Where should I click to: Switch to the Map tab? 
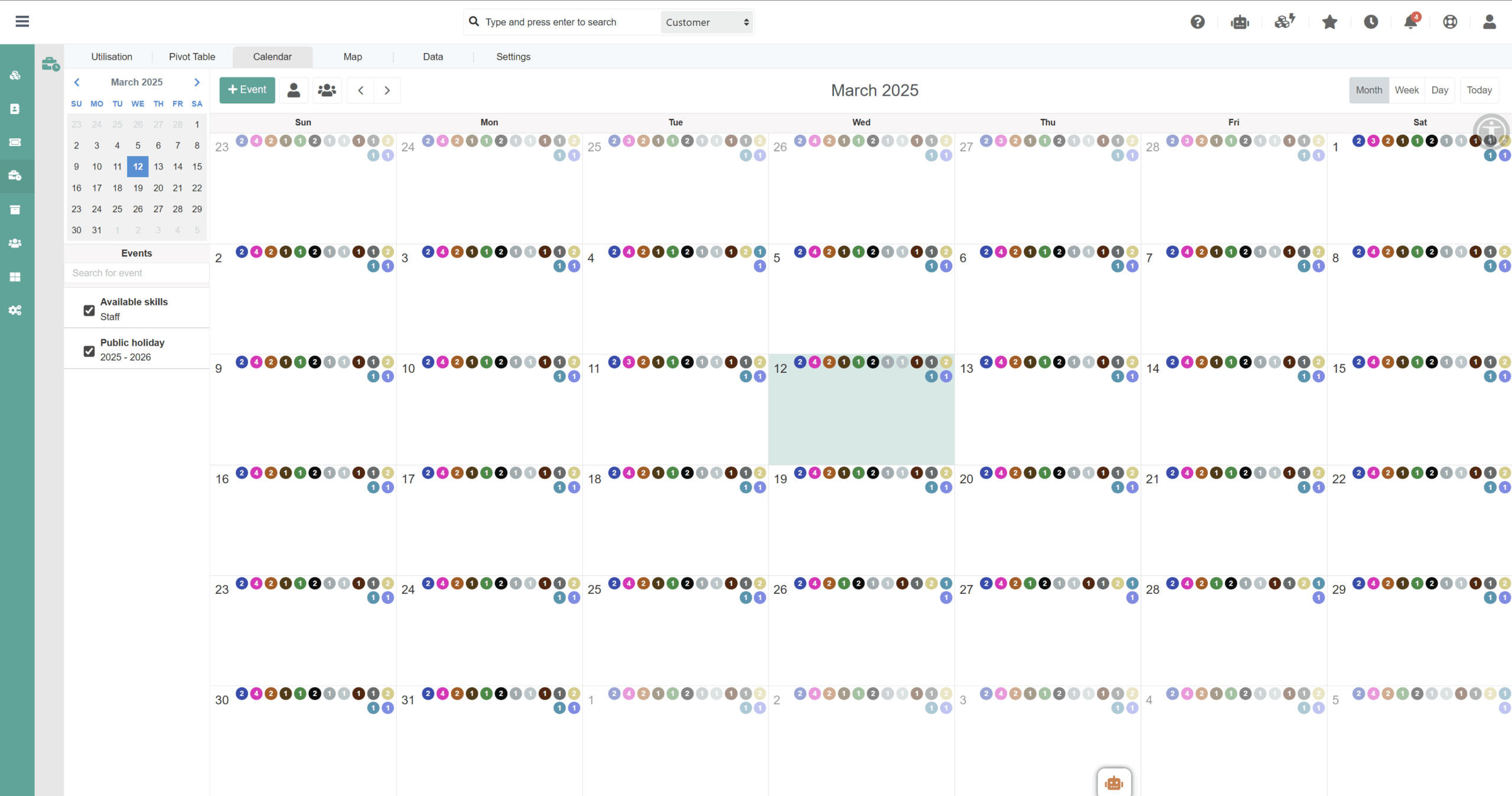353,57
